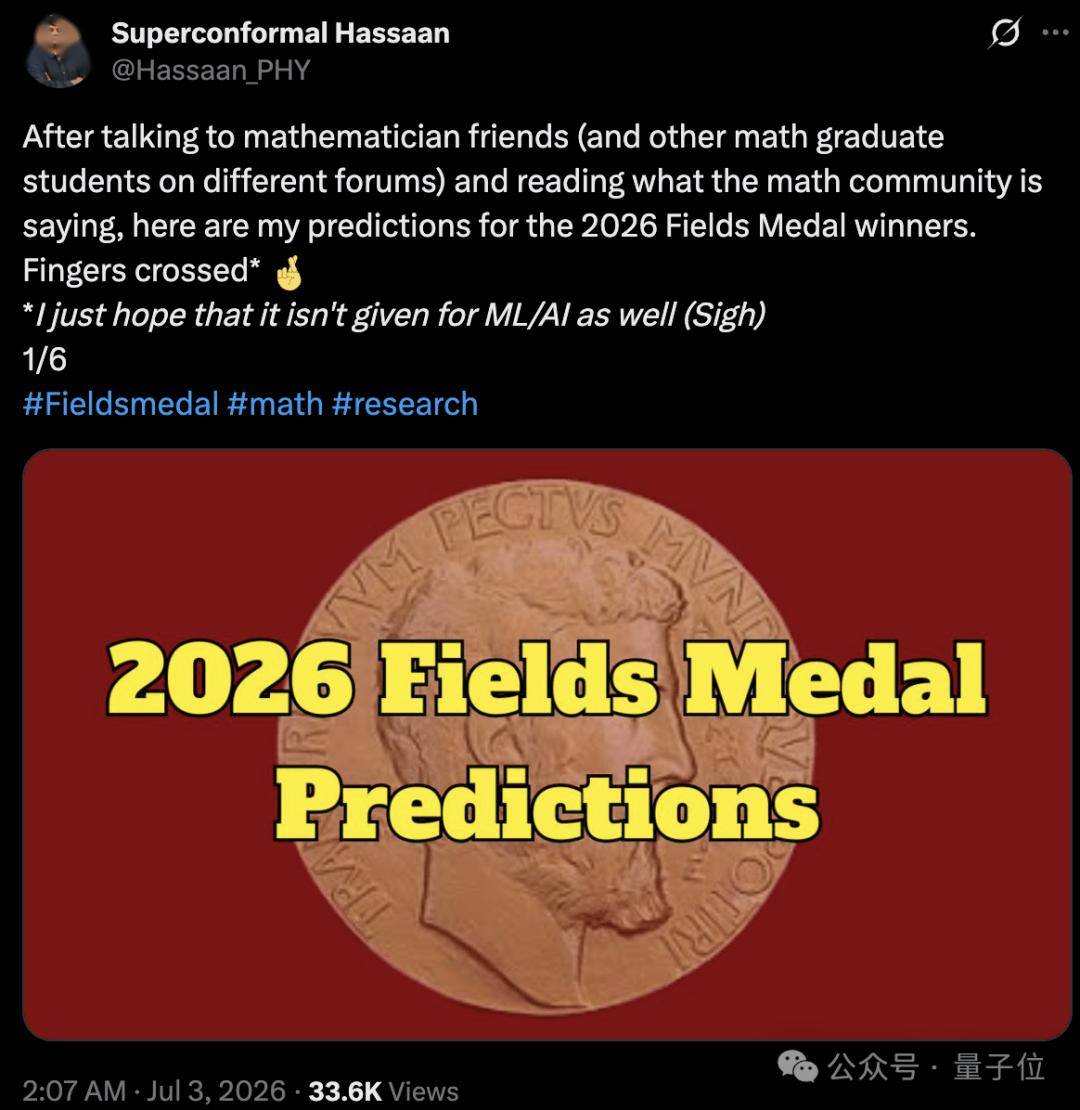Click the 2:07 AM timestamp
This screenshot has height=1110, width=1080.
74,1091
